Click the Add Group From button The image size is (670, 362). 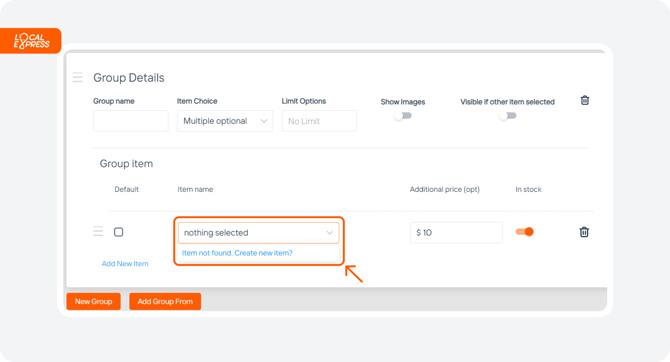click(165, 301)
